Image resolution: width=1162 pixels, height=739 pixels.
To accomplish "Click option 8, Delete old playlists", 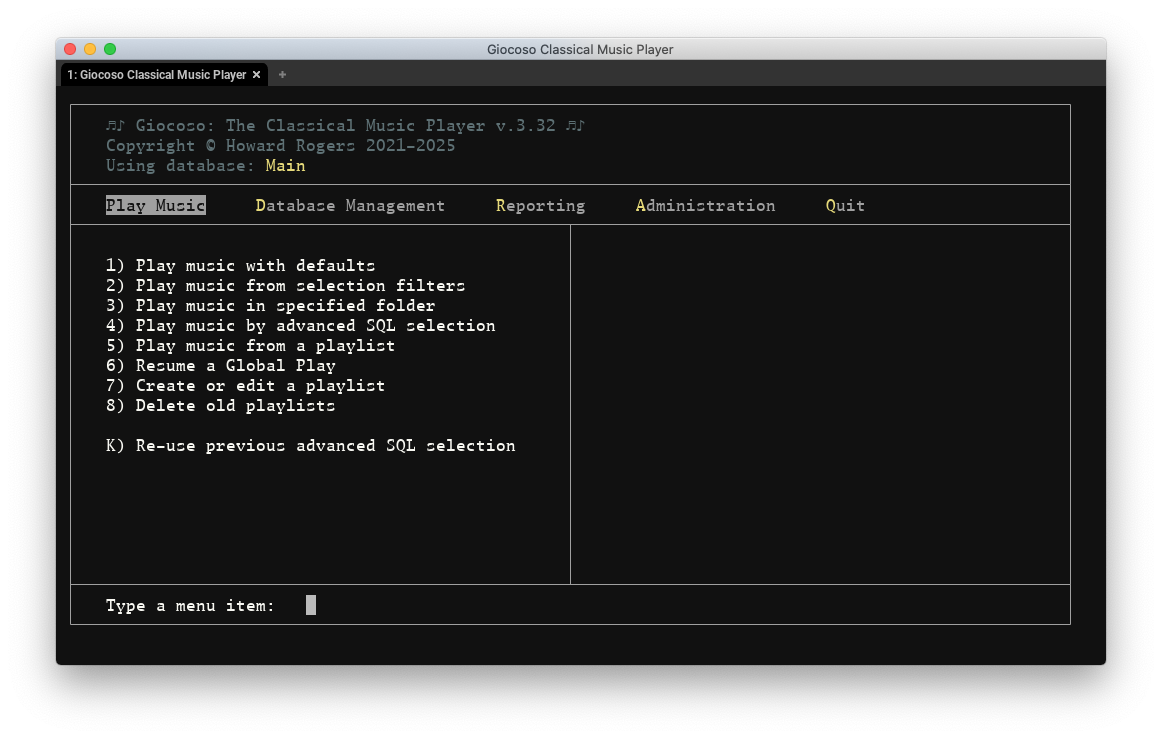I will tap(220, 405).
